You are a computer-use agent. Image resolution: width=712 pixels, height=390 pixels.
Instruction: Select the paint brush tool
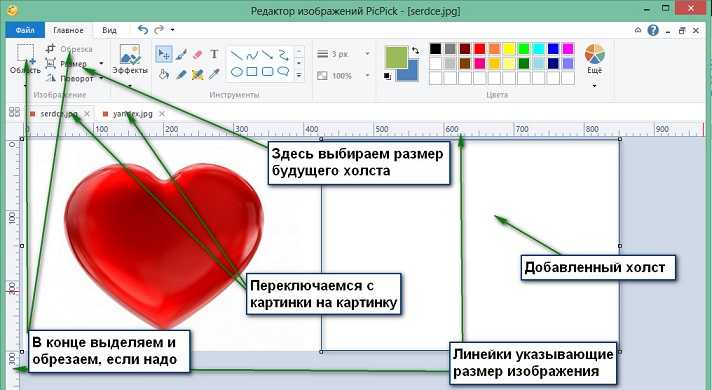[181, 54]
